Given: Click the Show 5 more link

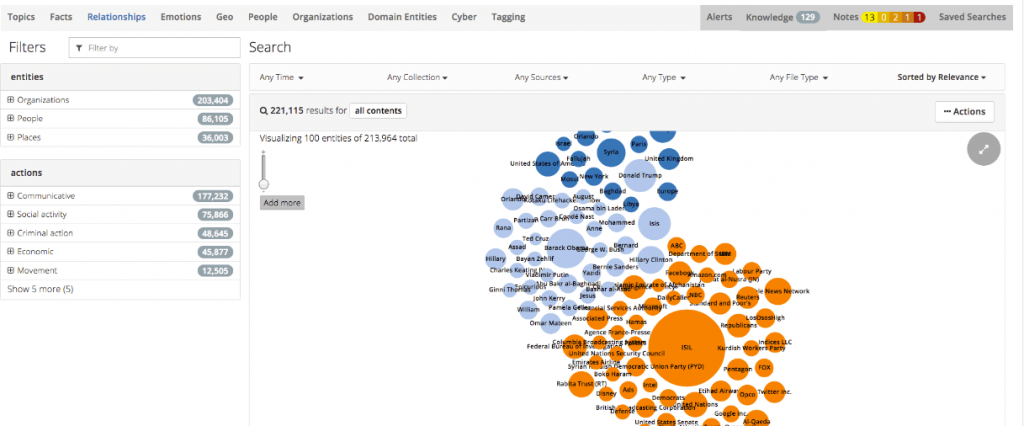Looking at the screenshot, I should click(40, 288).
